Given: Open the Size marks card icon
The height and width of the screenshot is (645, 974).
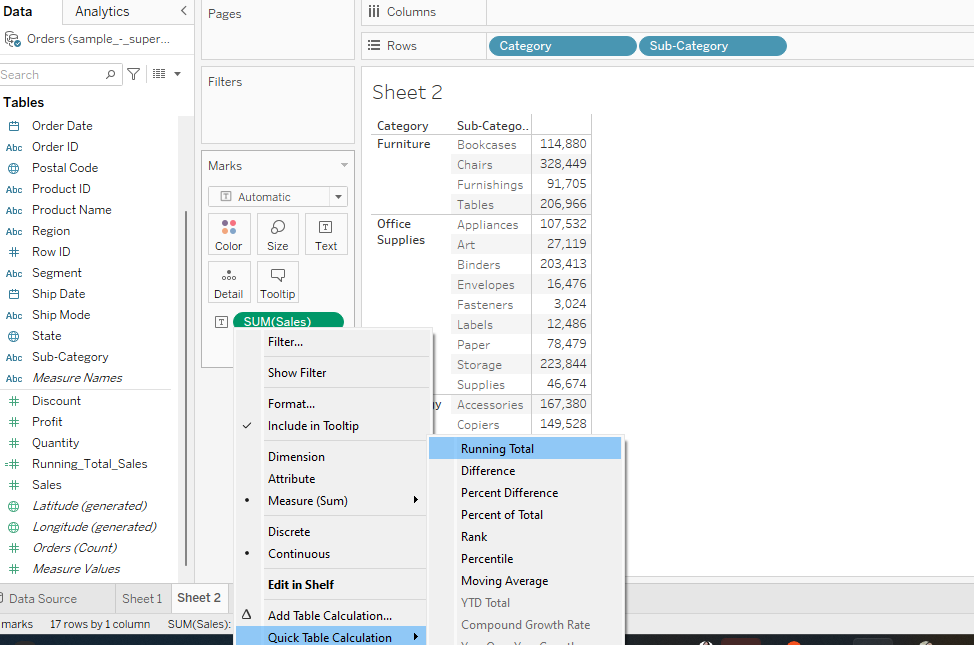Looking at the screenshot, I should 277,233.
